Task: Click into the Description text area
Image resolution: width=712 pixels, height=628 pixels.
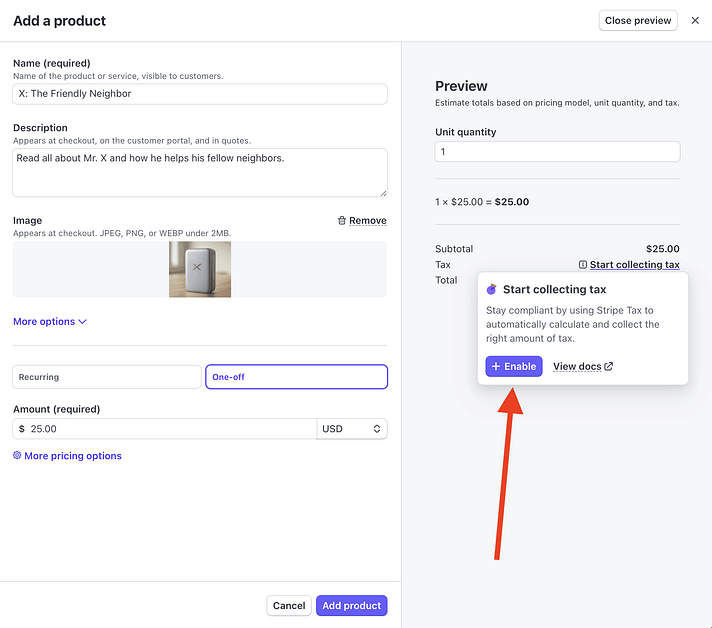Action: tap(199, 172)
